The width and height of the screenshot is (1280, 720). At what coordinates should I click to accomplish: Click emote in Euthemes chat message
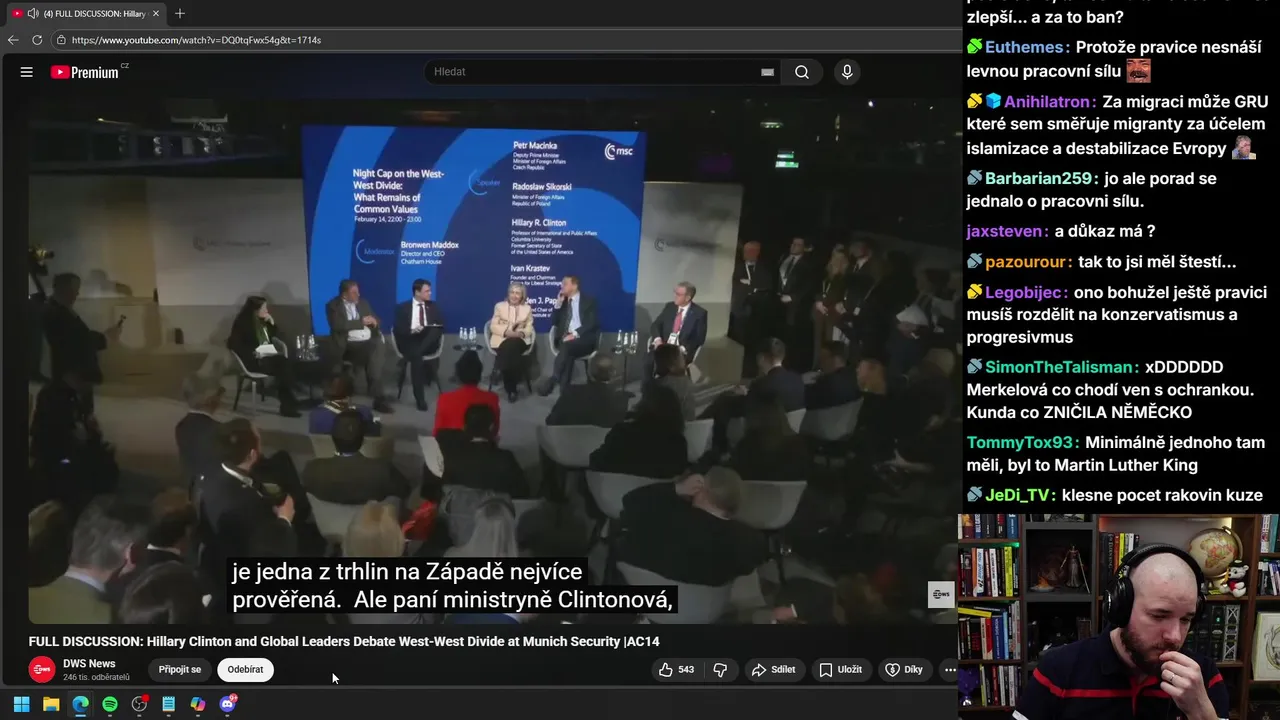1139,71
